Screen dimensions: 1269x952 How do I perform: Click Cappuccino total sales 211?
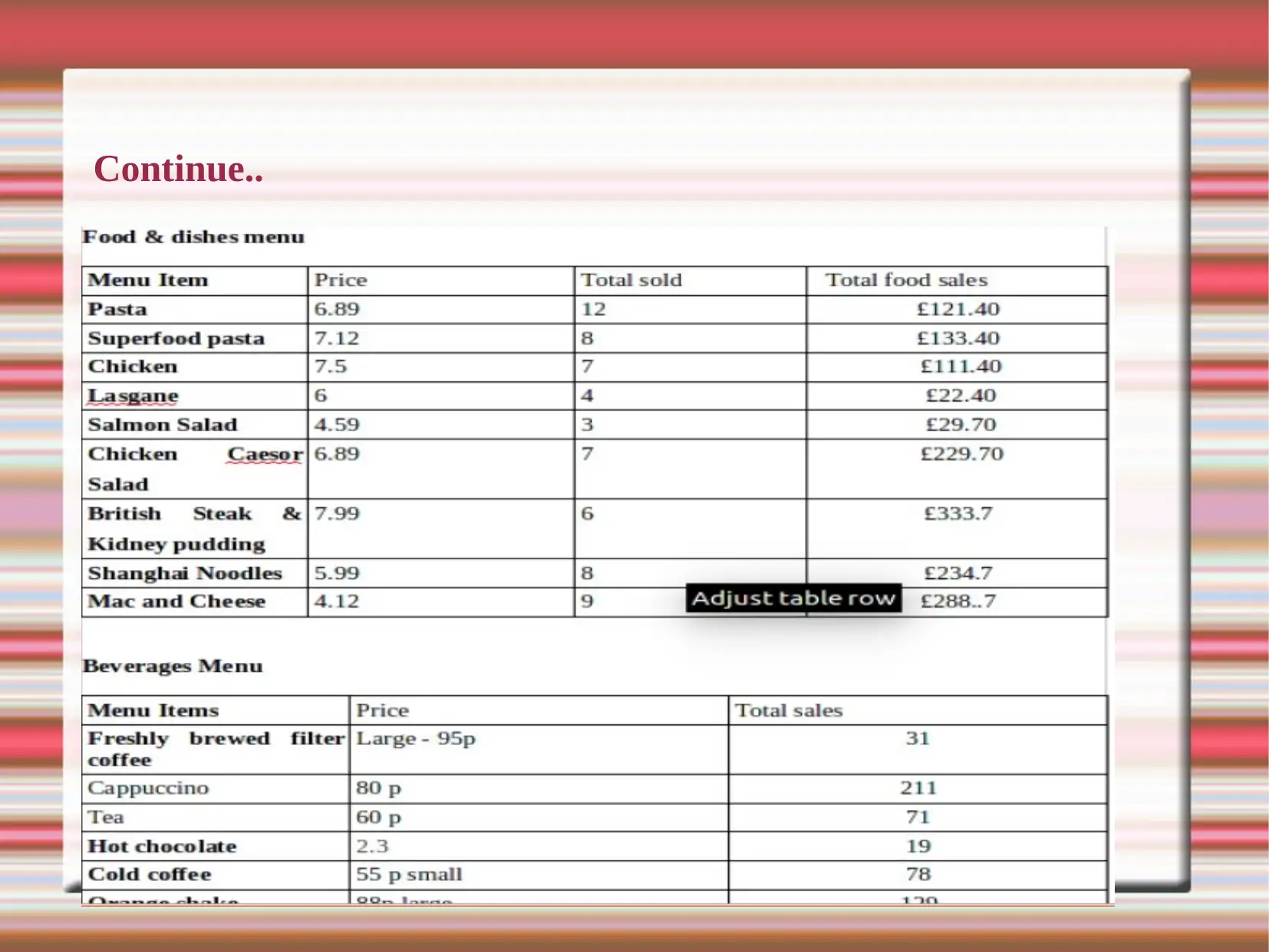pyautogui.click(x=918, y=789)
